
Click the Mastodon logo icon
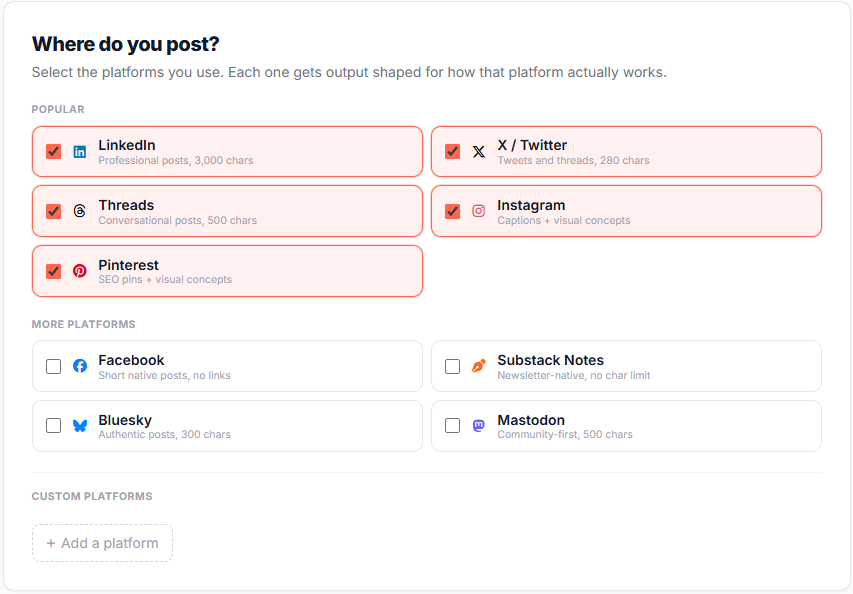click(478, 426)
